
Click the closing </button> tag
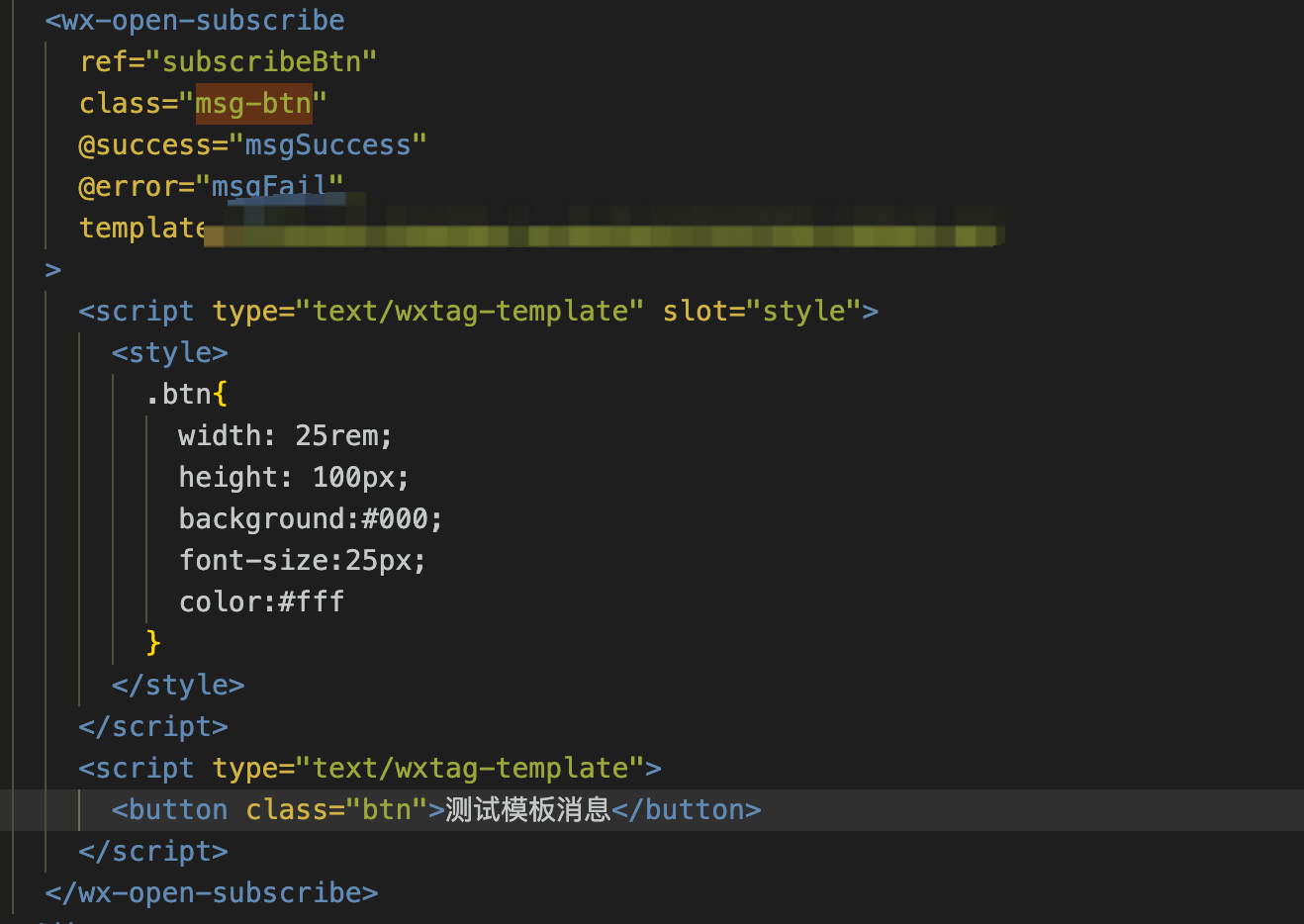[687, 809]
